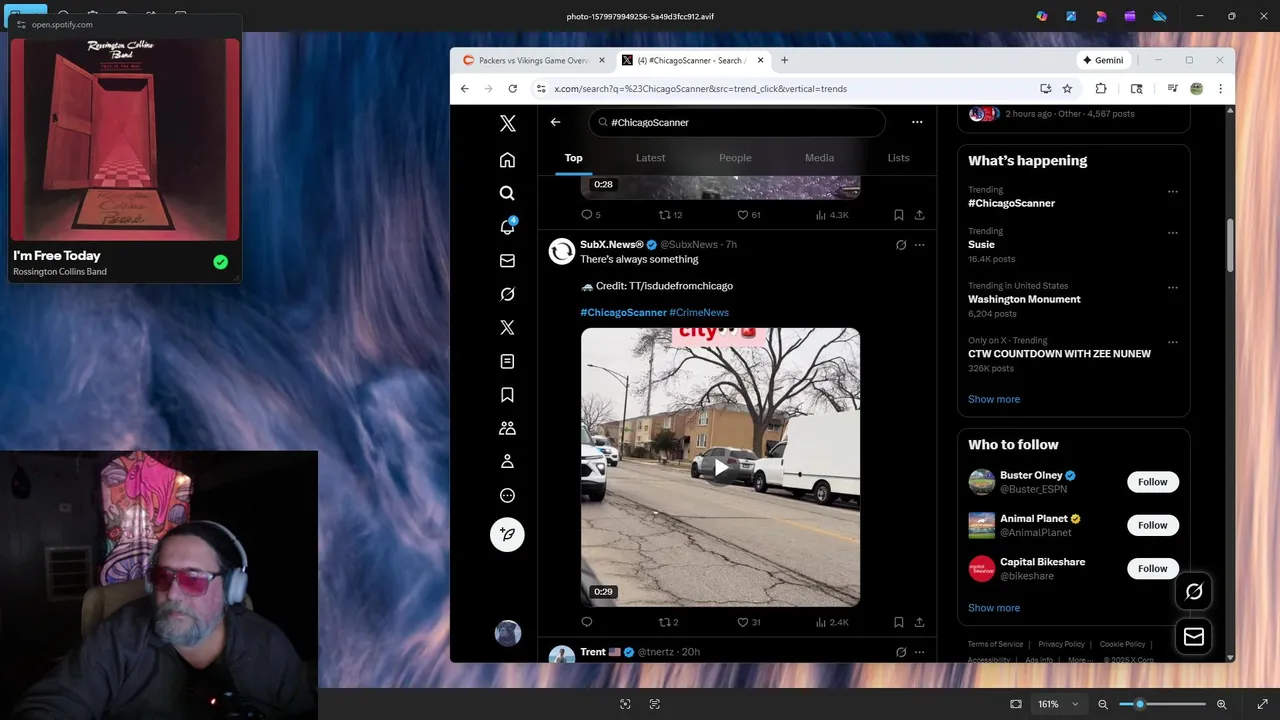Go back using arrow beside search box
Viewport: 1280px width, 720px height.
555,122
